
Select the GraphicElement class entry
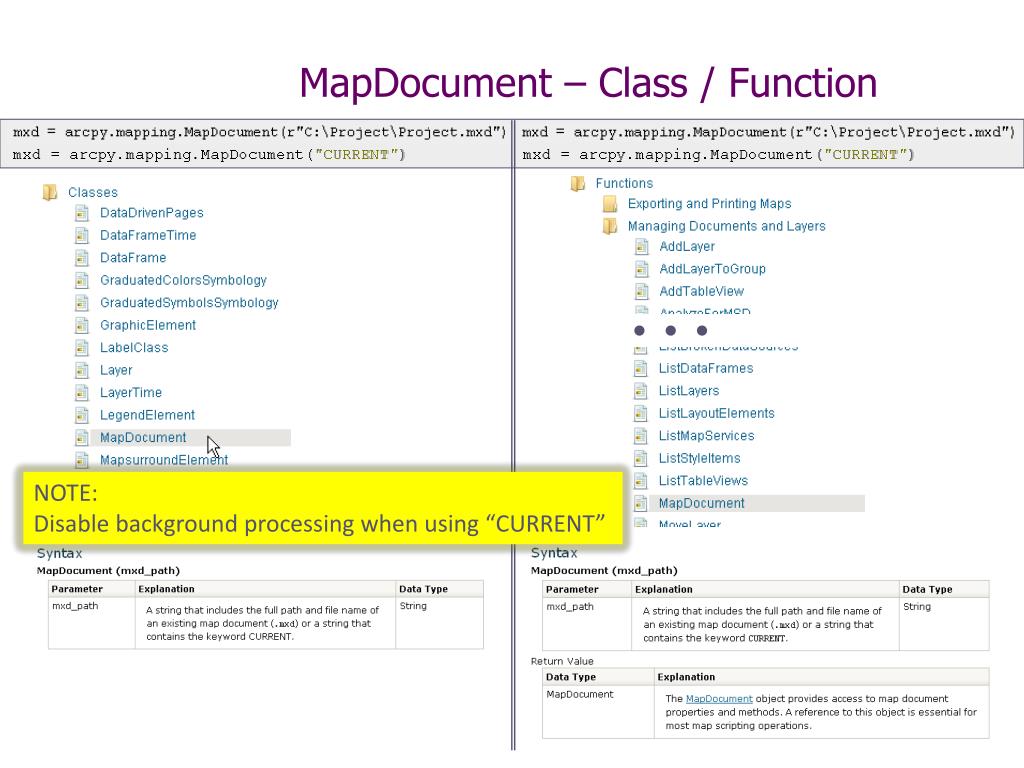pos(148,325)
